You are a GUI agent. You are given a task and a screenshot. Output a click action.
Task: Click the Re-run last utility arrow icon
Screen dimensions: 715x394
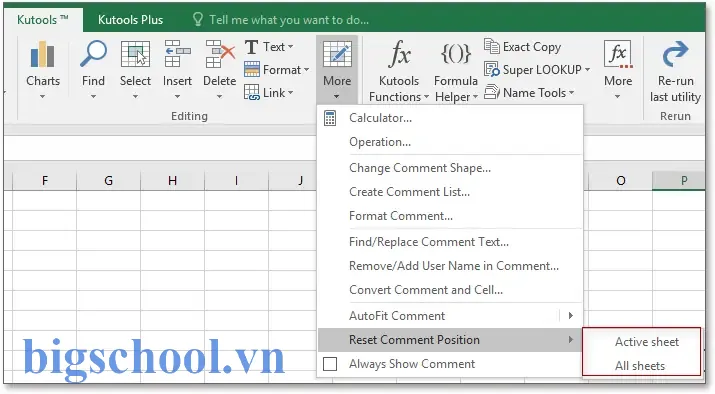[675, 54]
